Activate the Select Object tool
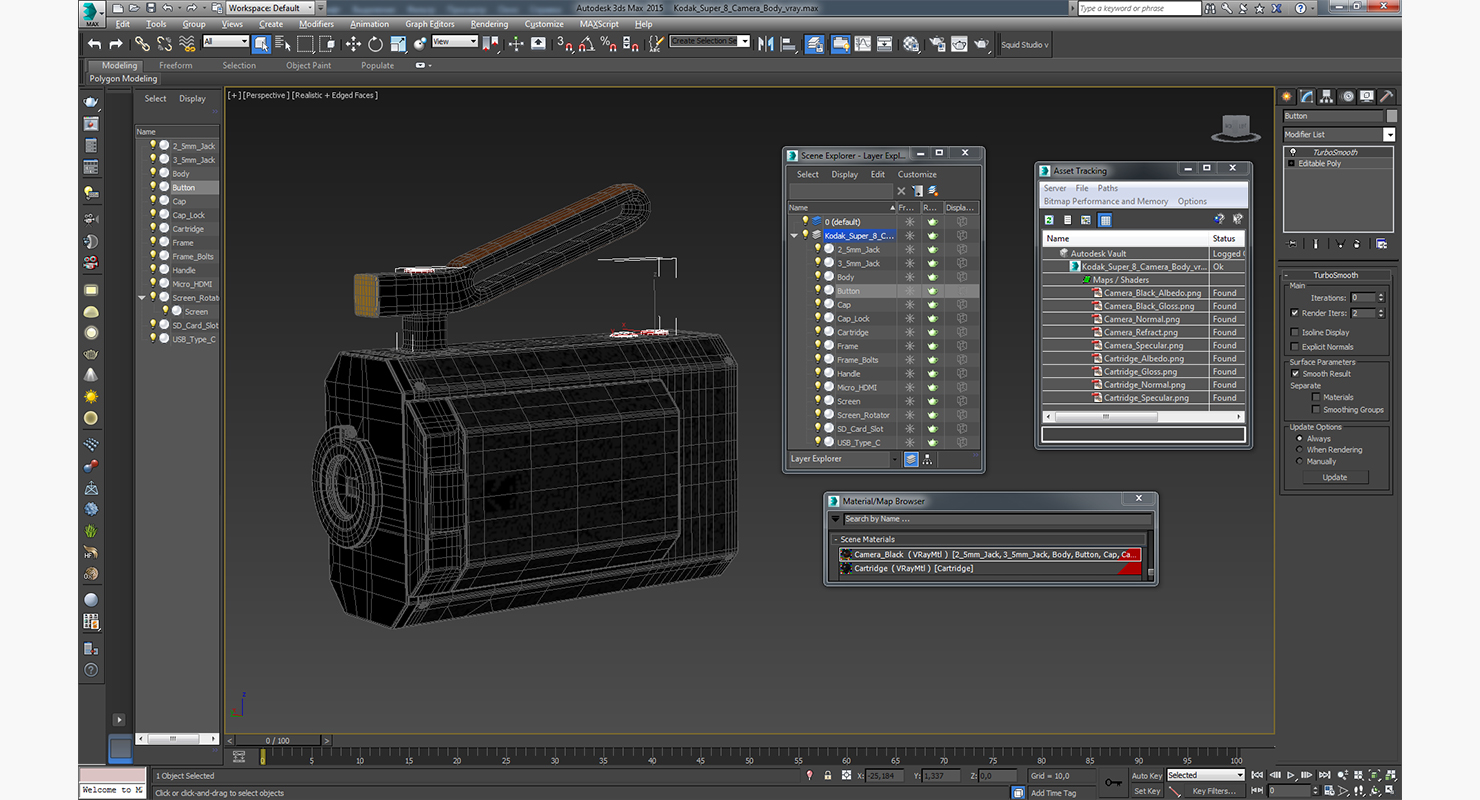 click(261, 44)
